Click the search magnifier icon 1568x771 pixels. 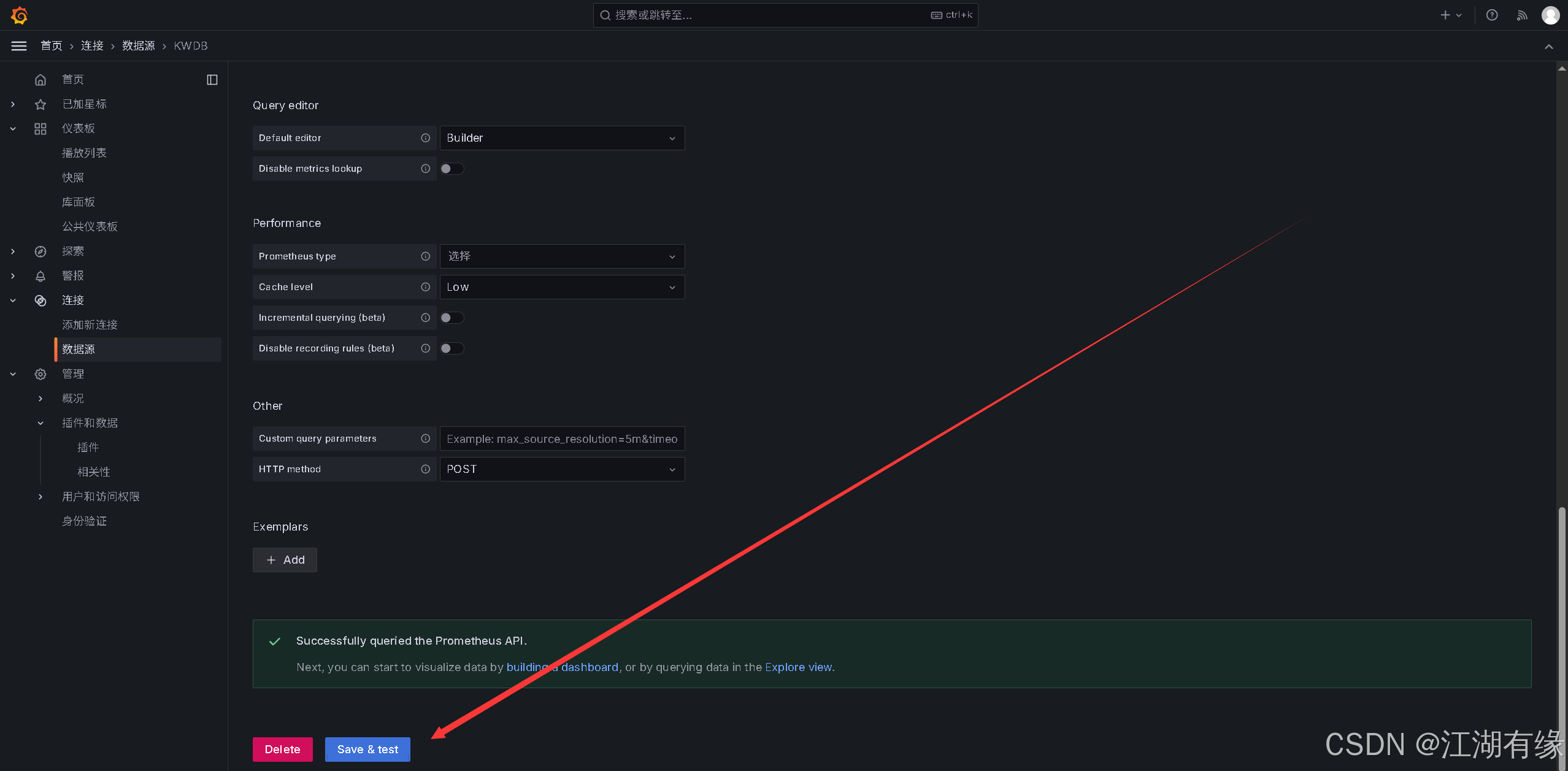pos(605,15)
